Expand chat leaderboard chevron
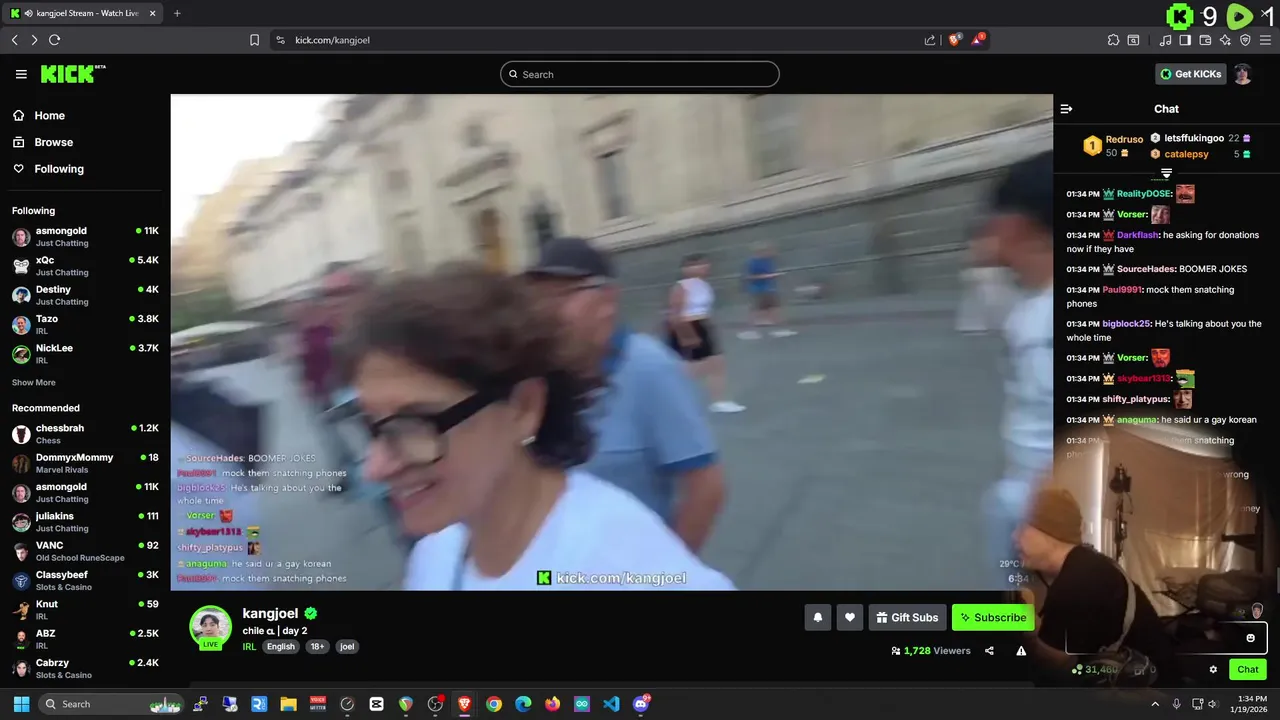 pyautogui.click(x=1166, y=174)
